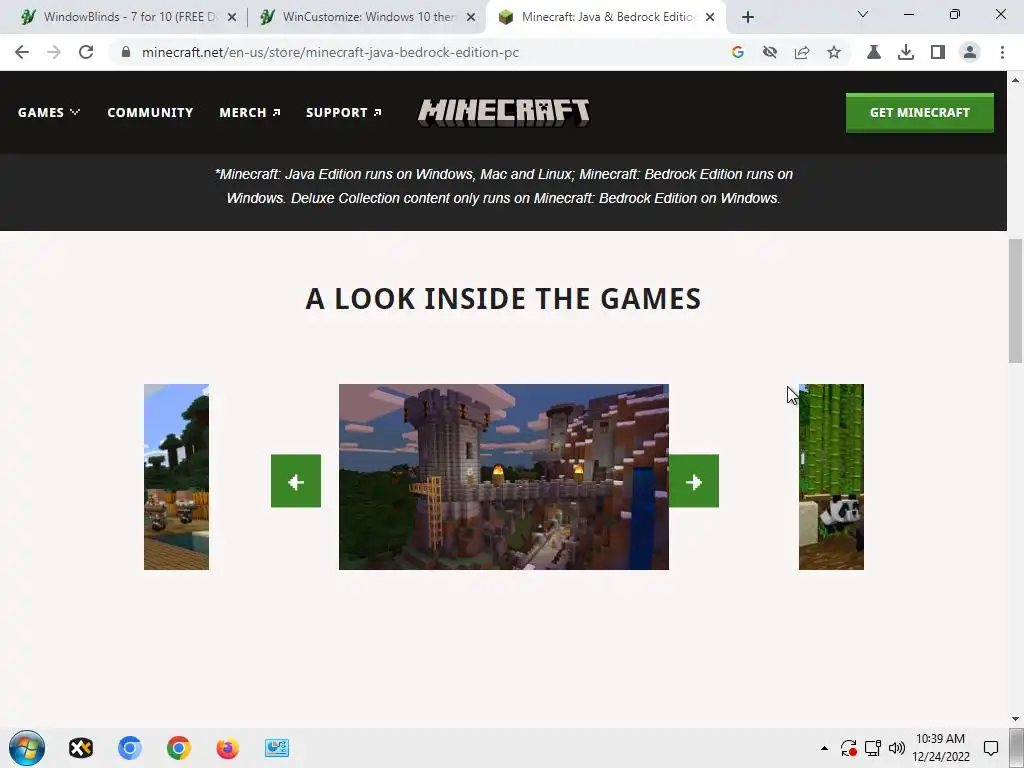Click the sync tray icon with red dot
Screen dimensions: 1024x768
[x=848, y=748]
